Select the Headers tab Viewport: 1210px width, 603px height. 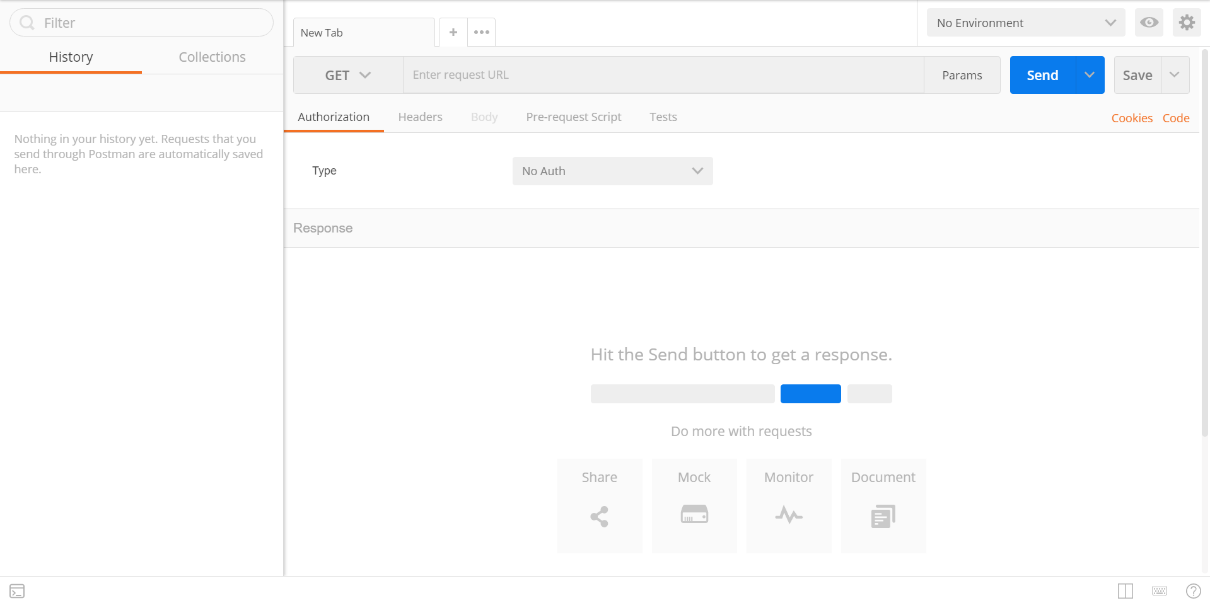click(x=420, y=117)
